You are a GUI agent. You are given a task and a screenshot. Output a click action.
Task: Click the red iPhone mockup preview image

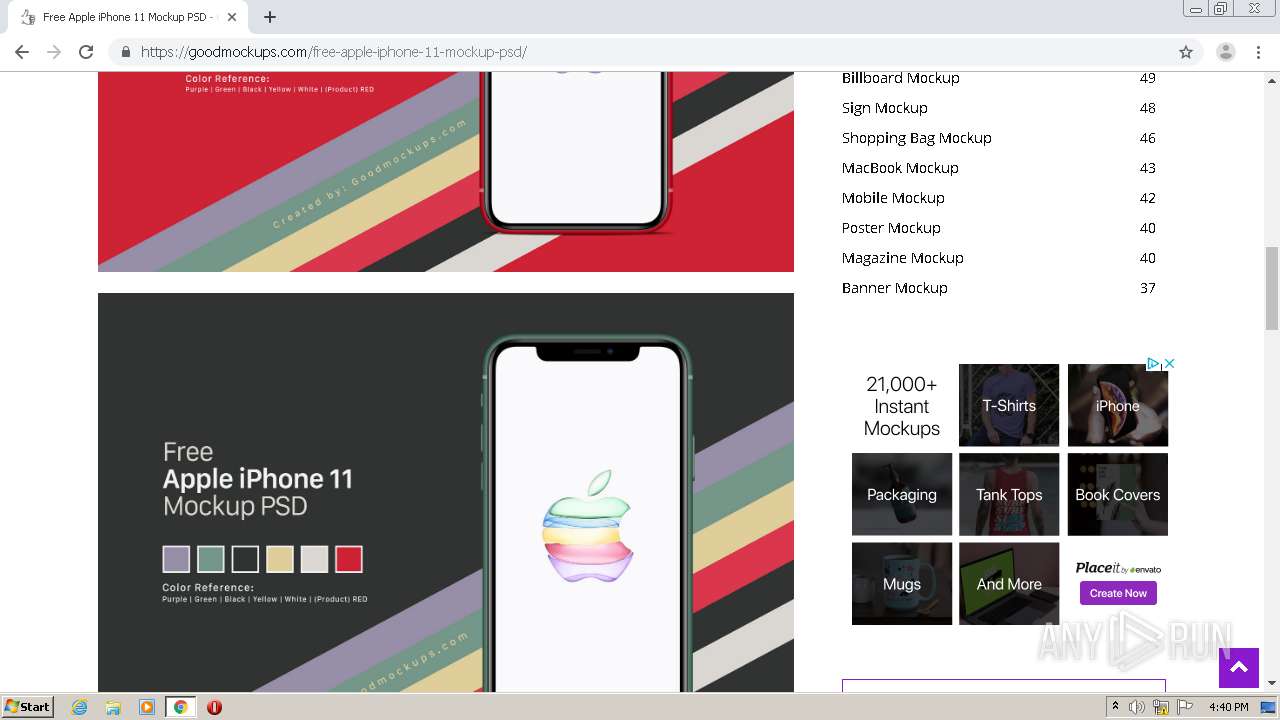coord(446,172)
